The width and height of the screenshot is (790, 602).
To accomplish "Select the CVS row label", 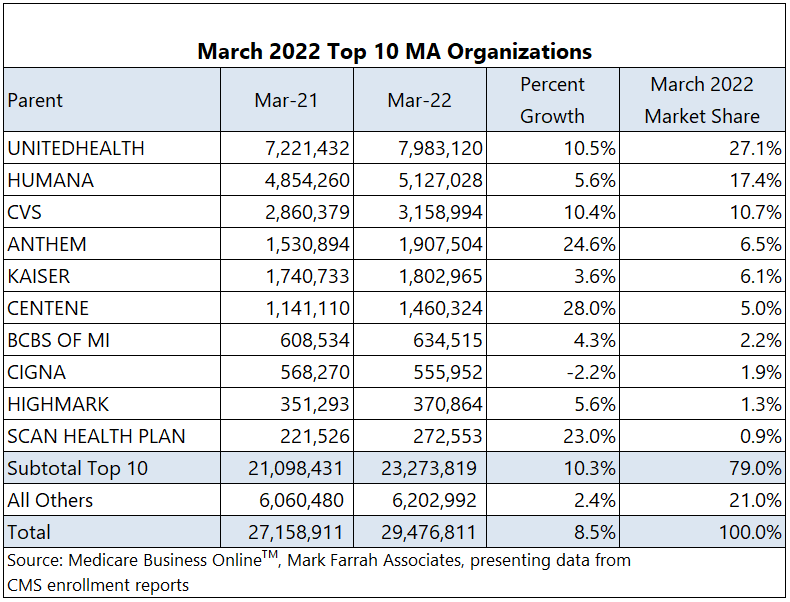I will point(24,212).
